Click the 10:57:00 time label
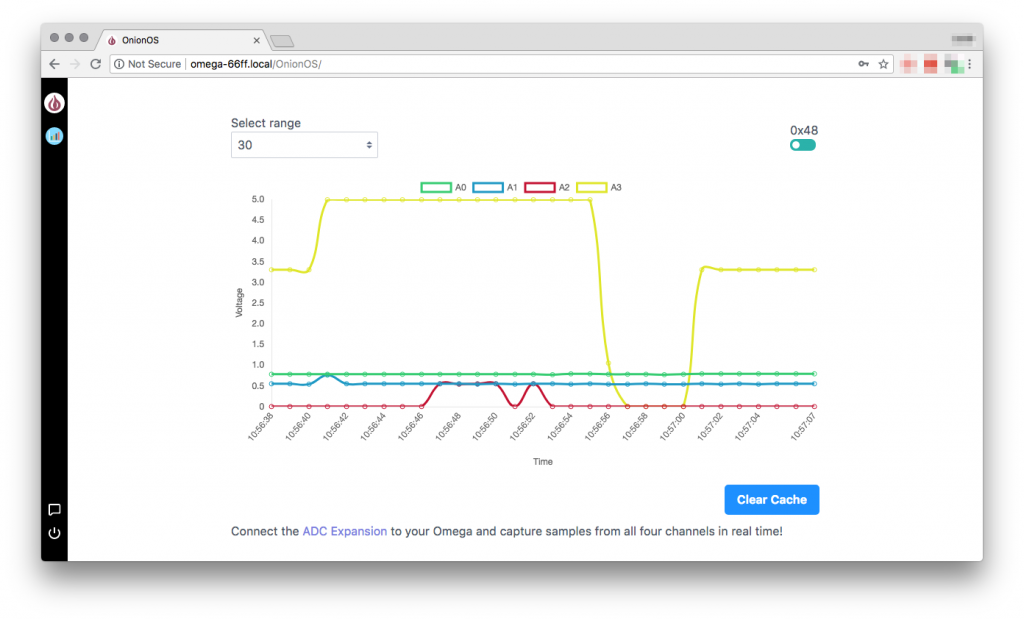 tap(672, 427)
